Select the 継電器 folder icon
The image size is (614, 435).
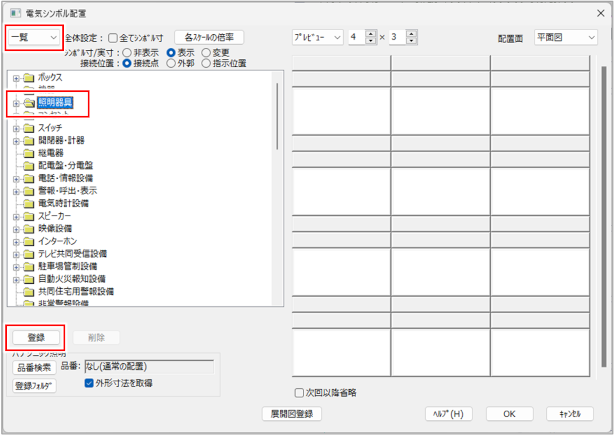click(28, 153)
